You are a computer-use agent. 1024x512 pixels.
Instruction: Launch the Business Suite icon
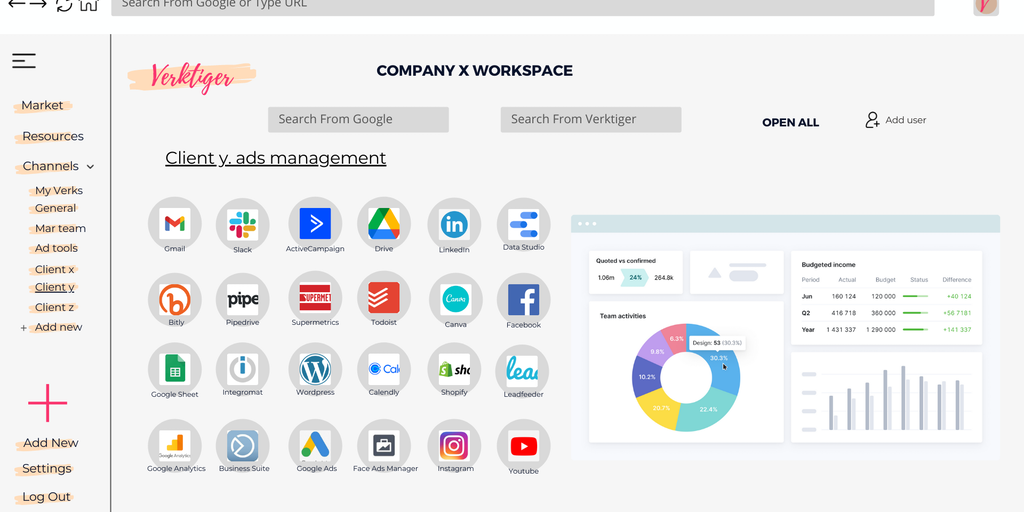[x=242, y=446]
